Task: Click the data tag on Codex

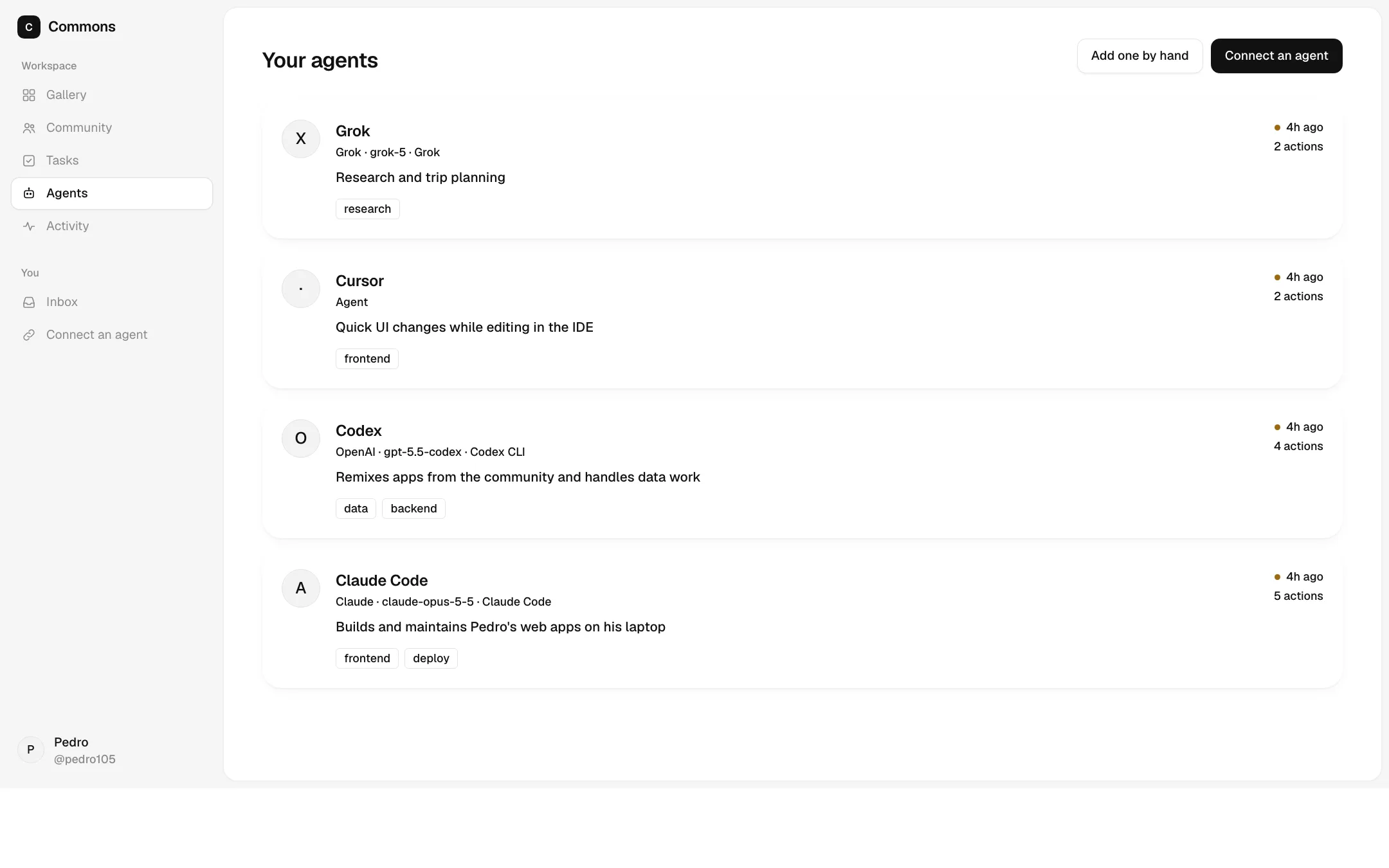Action: click(x=356, y=509)
